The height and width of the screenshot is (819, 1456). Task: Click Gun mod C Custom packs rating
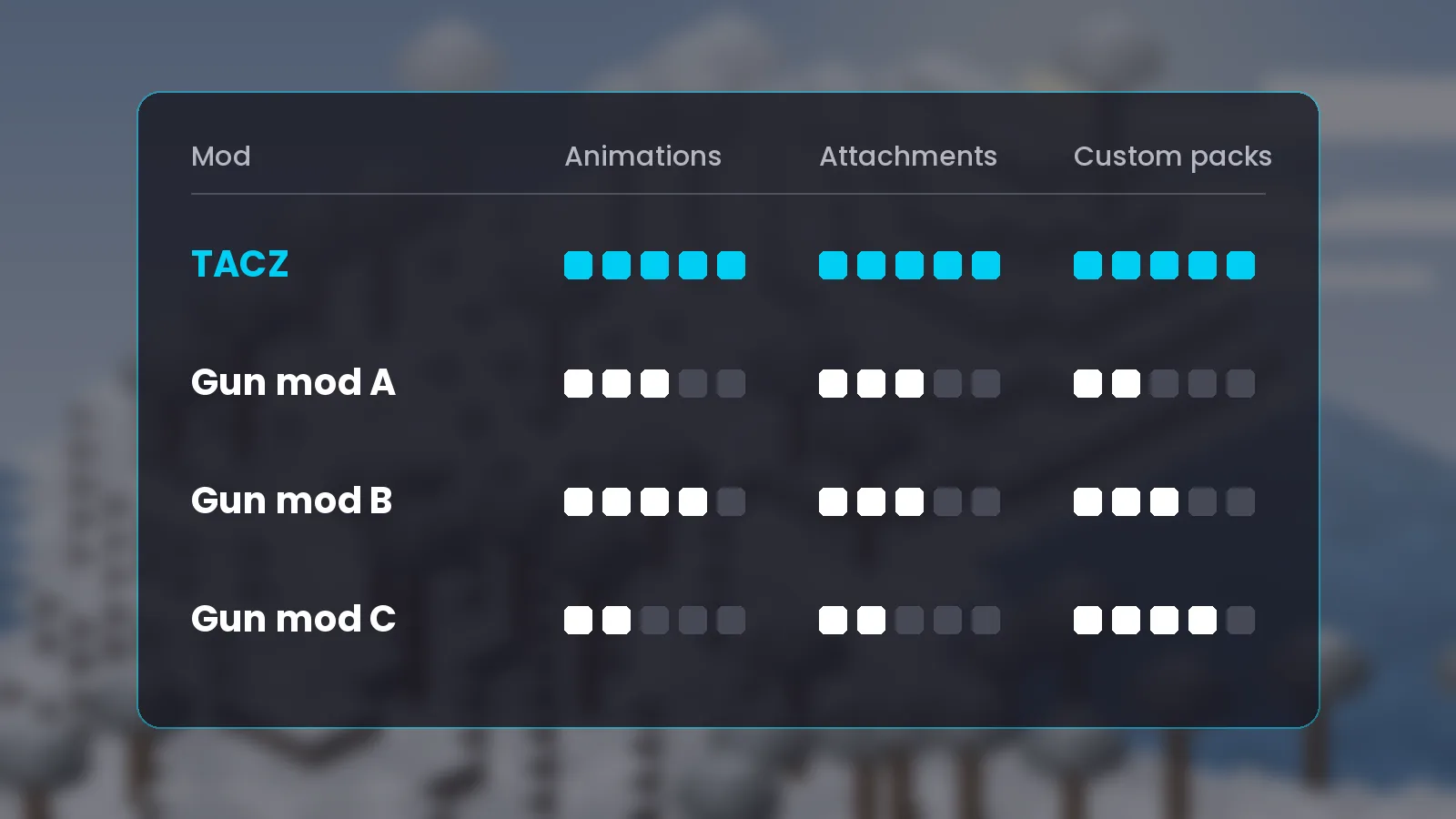pyautogui.click(x=1164, y=620)
